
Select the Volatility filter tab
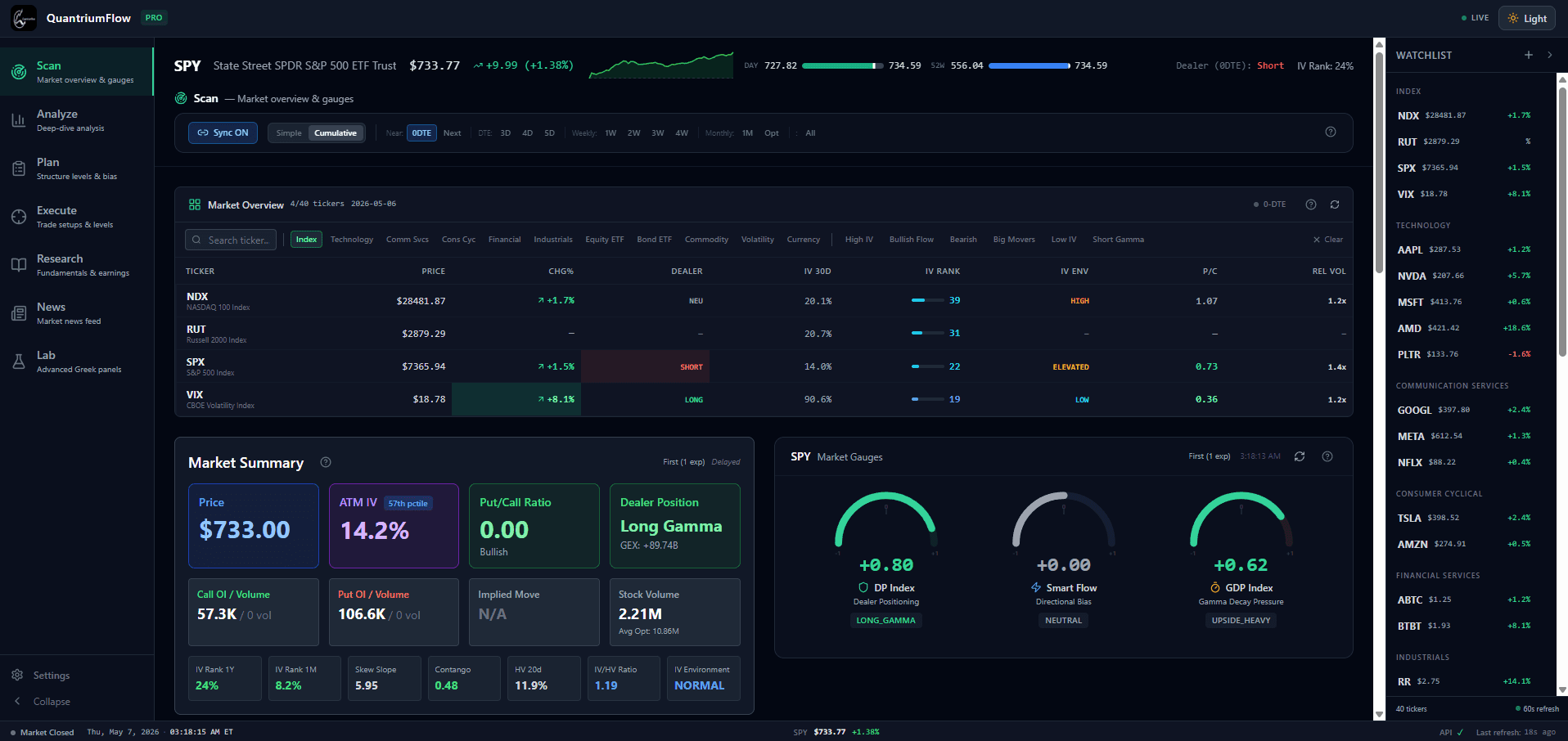758,240
